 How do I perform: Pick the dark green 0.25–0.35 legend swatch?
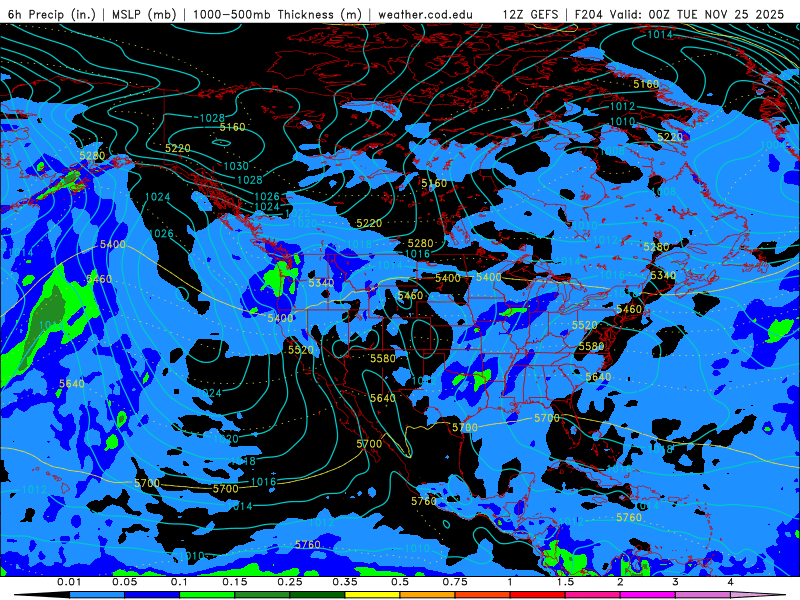[x=317, y=595]
